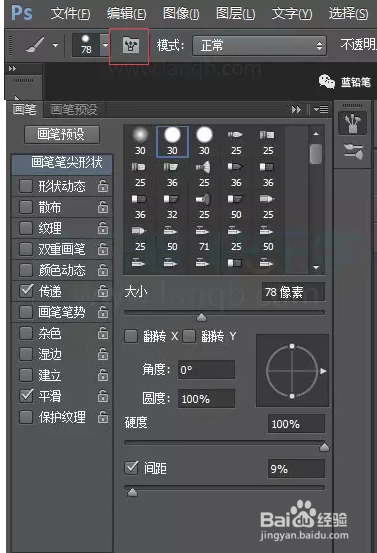
Task: Click the 画笔预设 button
Action: pos(62,134)
